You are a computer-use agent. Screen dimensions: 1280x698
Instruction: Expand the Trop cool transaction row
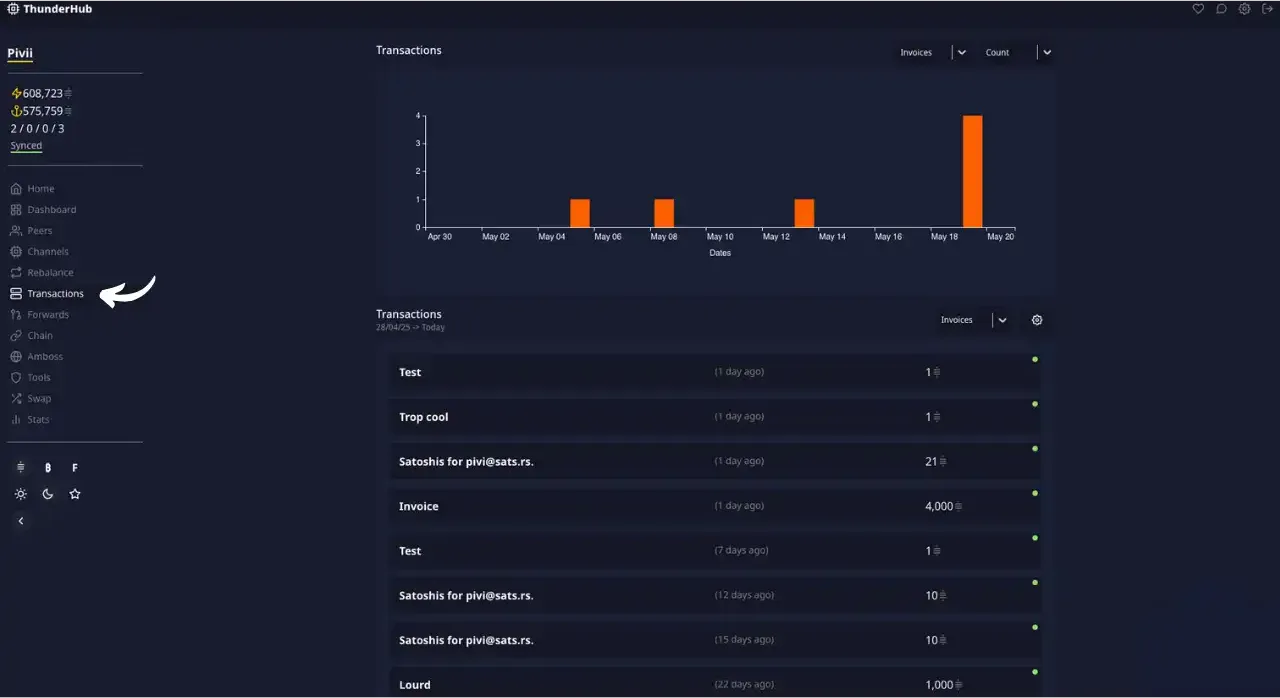pyautogui.click(x=715, y=417)
